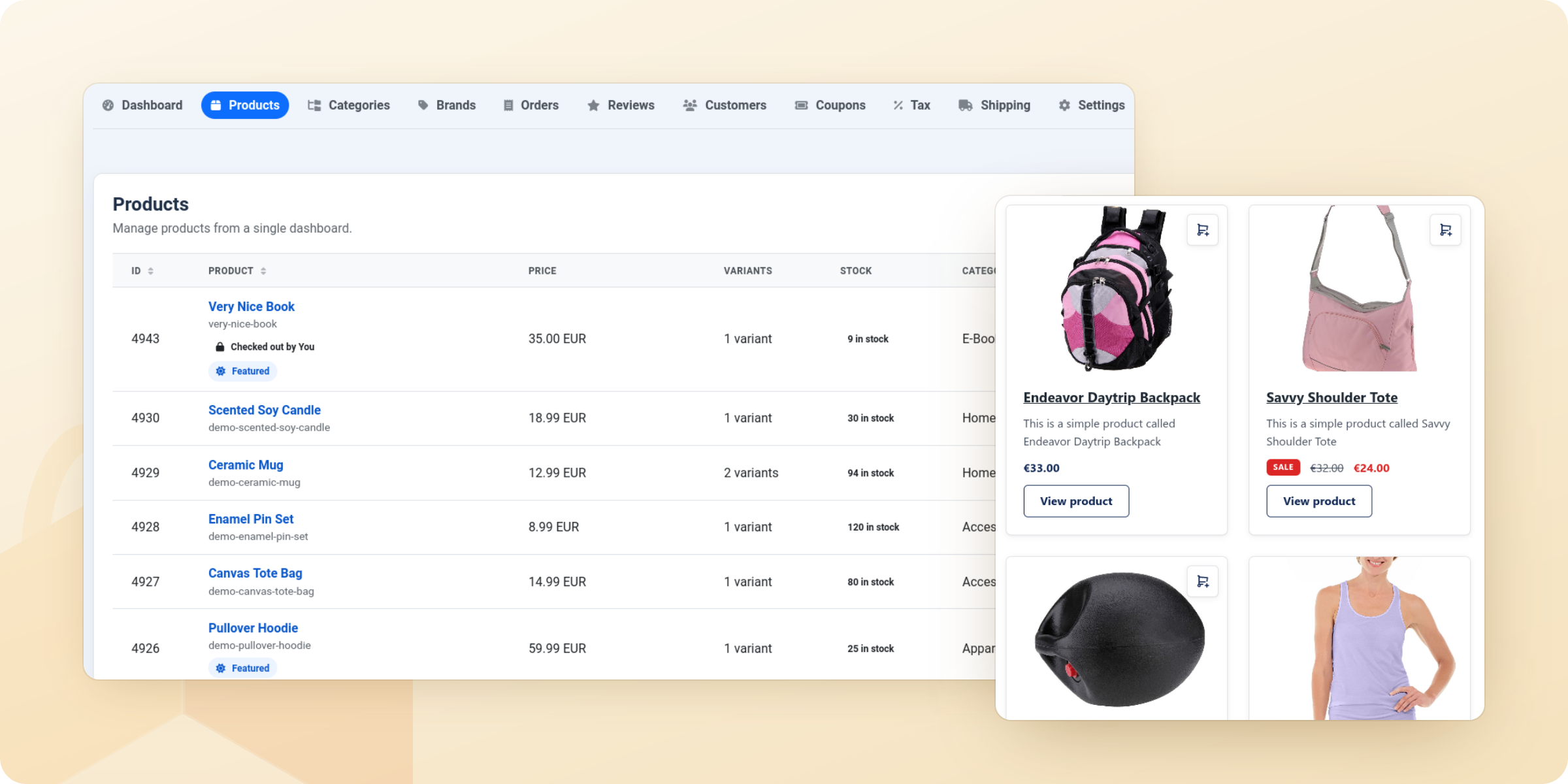This screenshot has height=784, width=1568.
Task: Open the Canvas Tote Bag product
Action: [x=255, y=574]
